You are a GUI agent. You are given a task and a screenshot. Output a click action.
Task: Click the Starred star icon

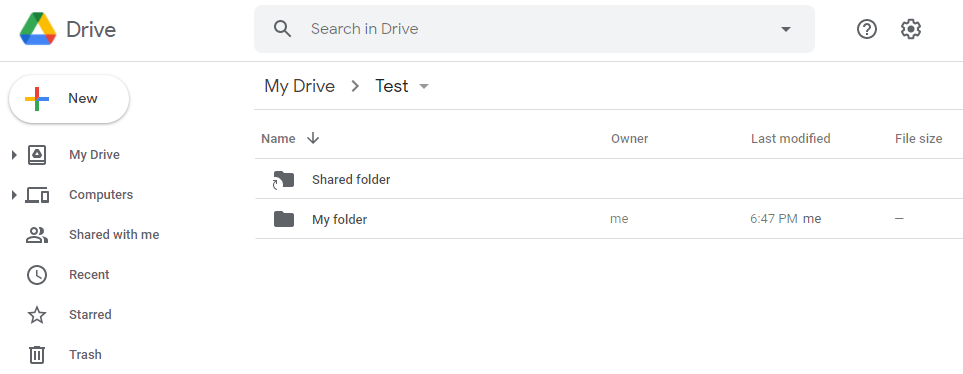[x=37, y=315]
